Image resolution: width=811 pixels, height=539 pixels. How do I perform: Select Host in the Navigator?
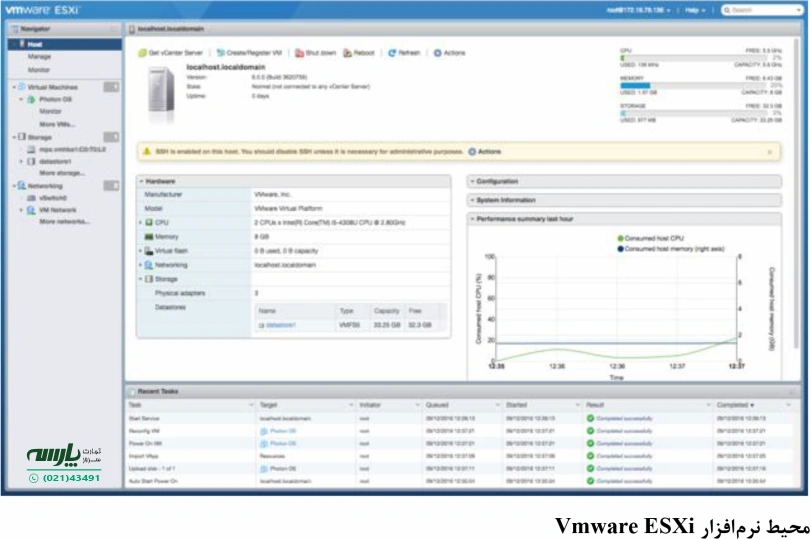65,44
